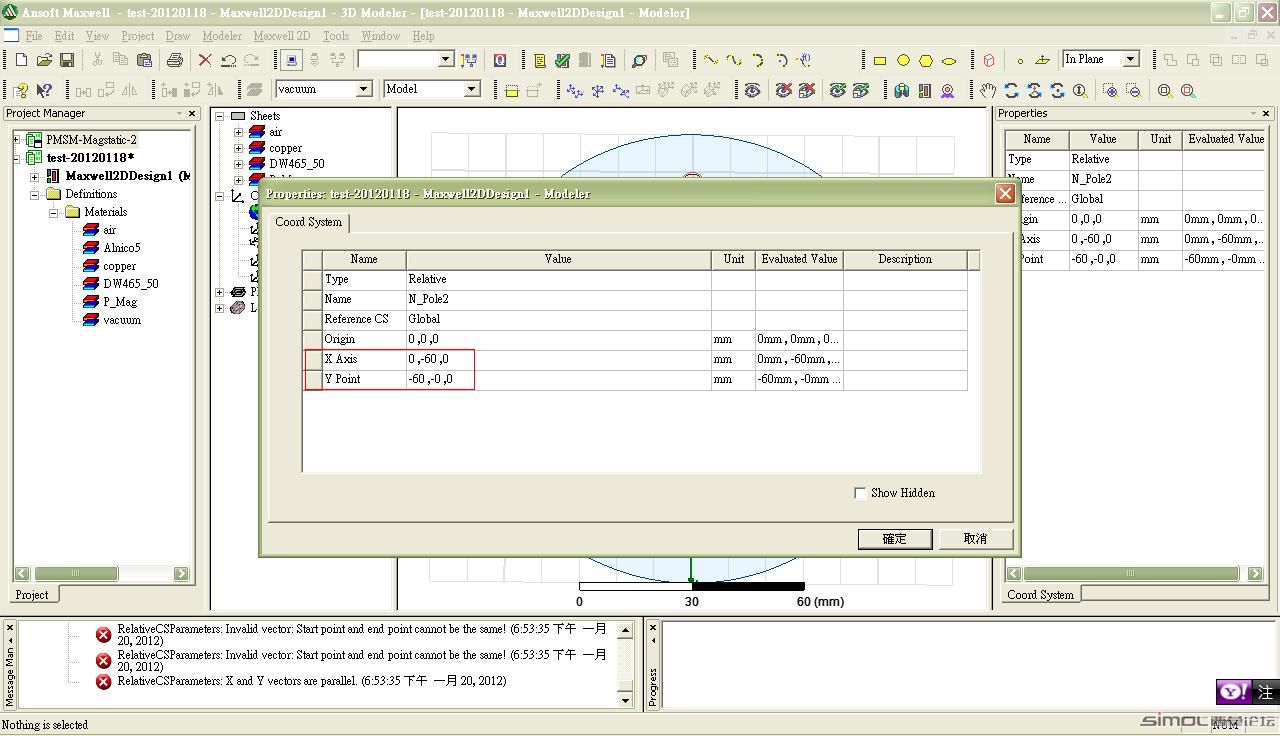Click the Yahoo input method tray icon
Image resolution: width=1284 pixels, height=736 pixels.
click(1232, 692)
